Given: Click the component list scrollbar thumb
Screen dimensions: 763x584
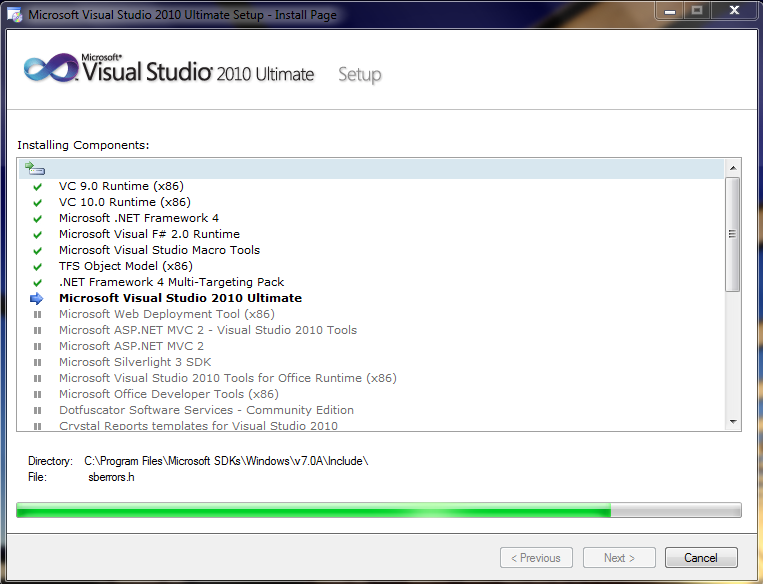Looking at the screenshot, I should 732,235.
